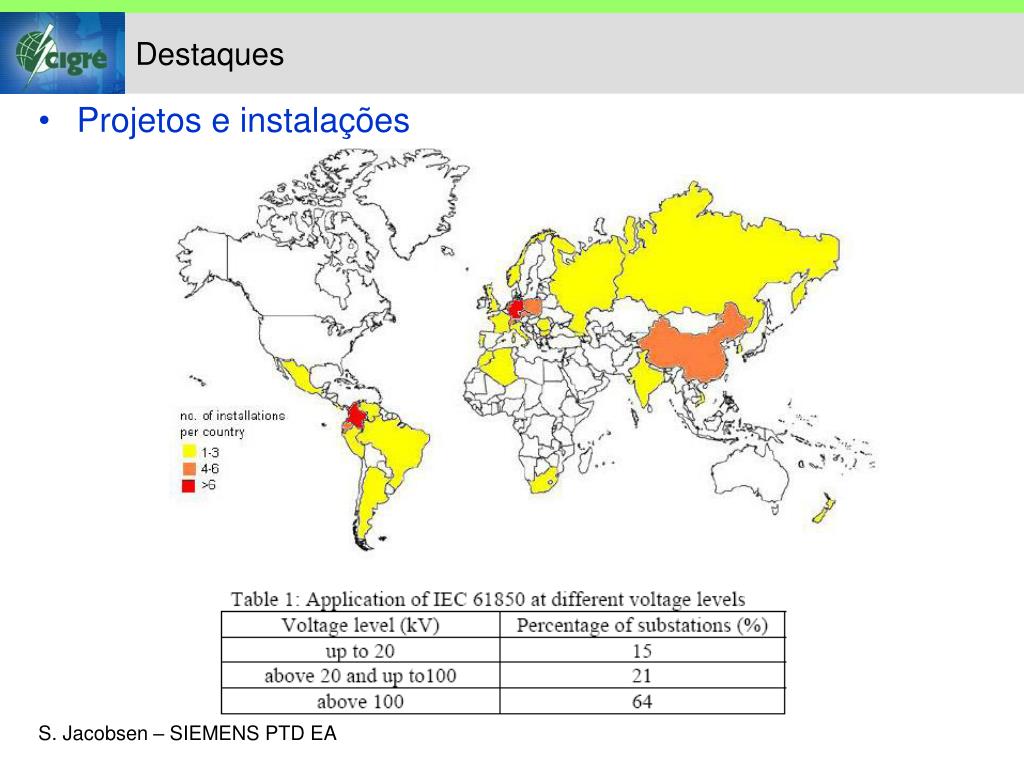This screenshot has width=1024, height=768.
Task: Click the value '15' in the table
Action: 642,650
